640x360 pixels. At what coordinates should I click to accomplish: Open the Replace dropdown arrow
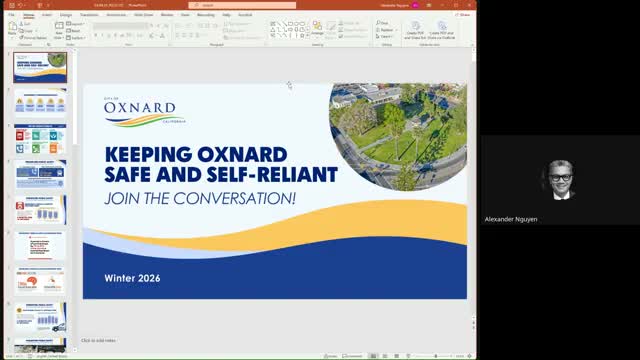click(396, 30)
